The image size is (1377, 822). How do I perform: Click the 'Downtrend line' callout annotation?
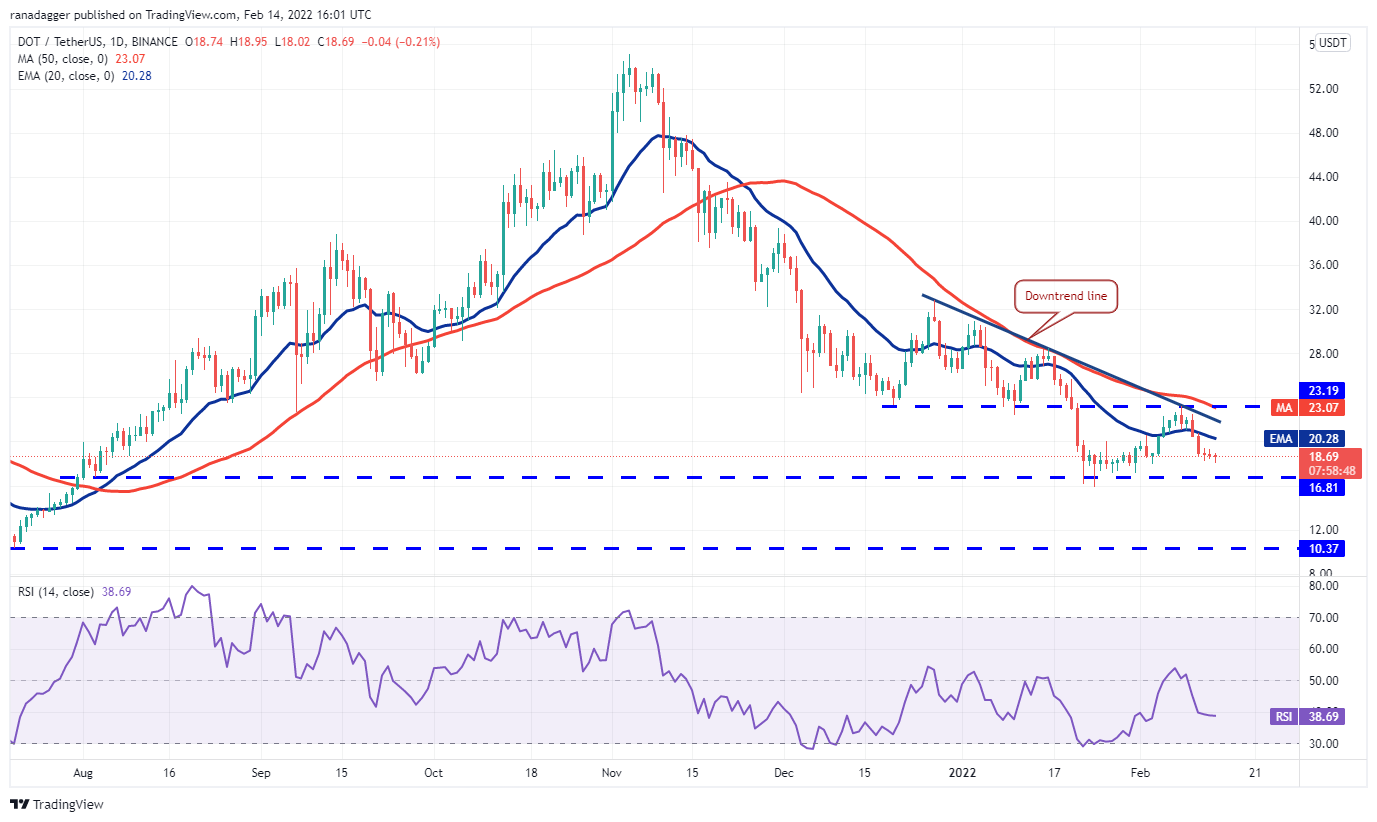(x=1065, y=296)
